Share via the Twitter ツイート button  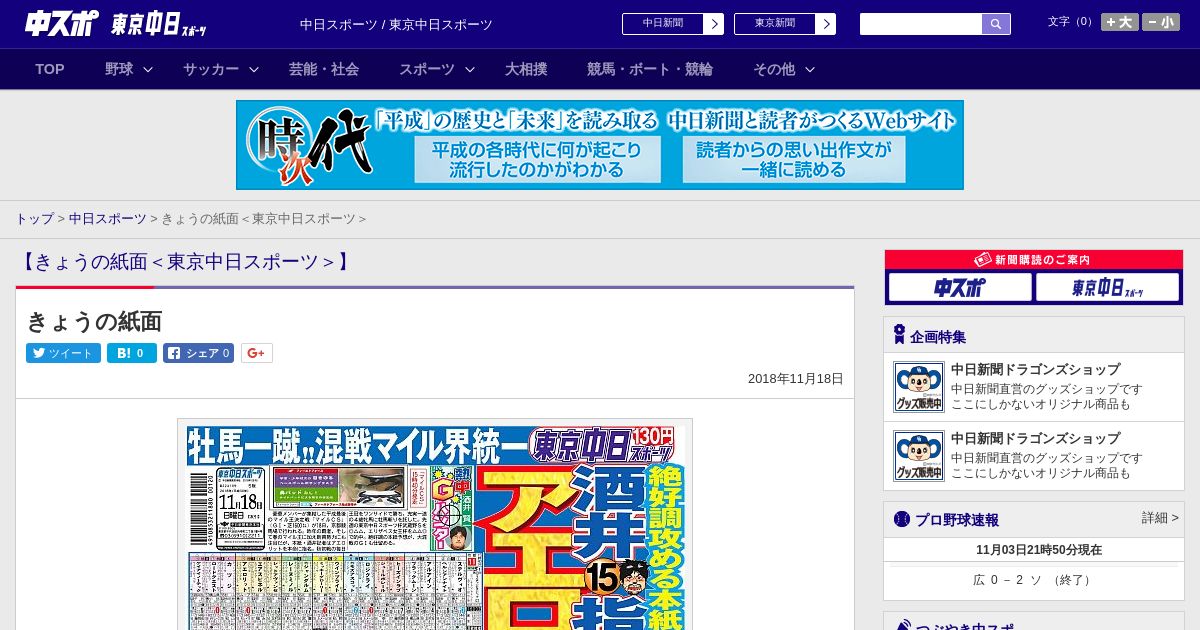[63, 353]
